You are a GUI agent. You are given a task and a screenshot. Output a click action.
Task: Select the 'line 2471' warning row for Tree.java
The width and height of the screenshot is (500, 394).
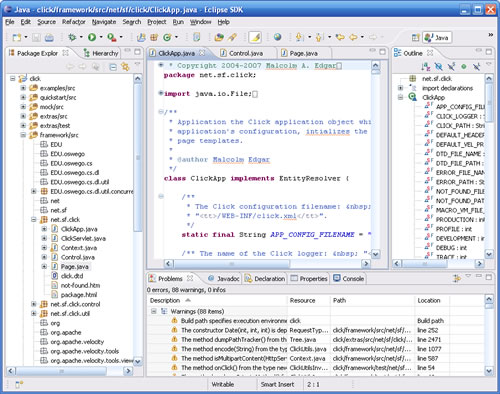point(315,340)
